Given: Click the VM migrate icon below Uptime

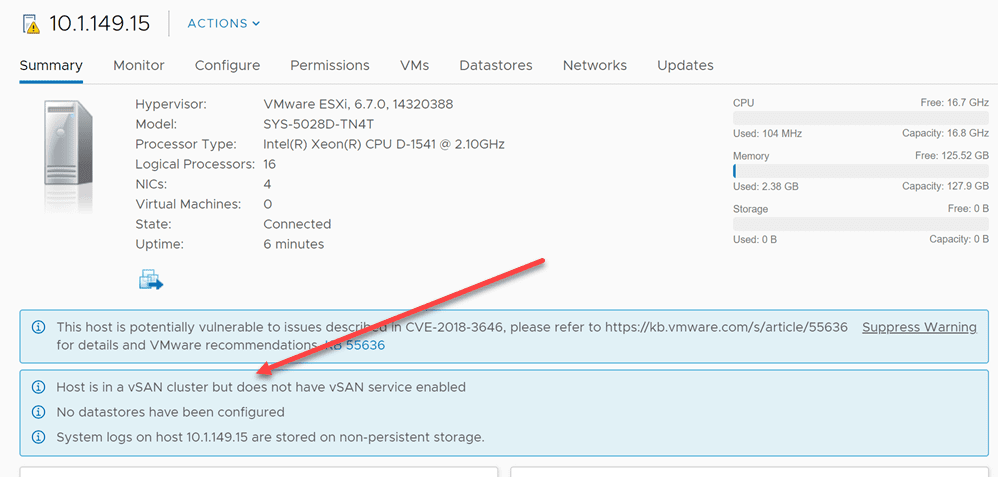Looking at the screenshot, I should coord(150,280).
